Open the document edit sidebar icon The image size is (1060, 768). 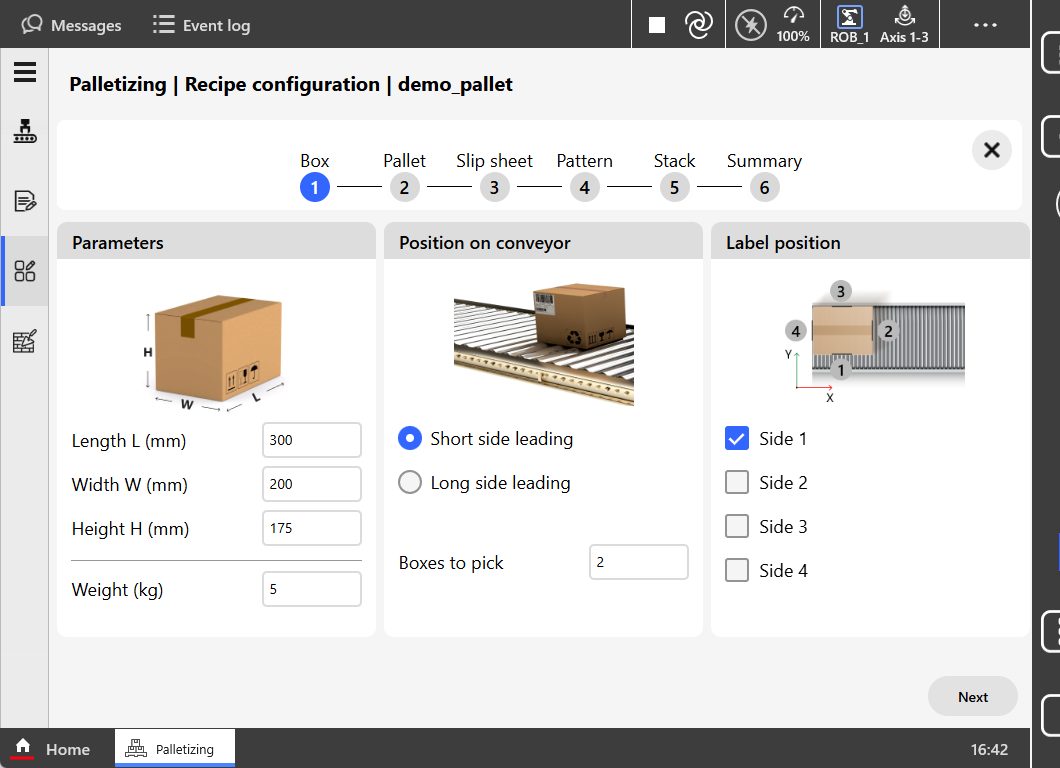click(25, 201)
